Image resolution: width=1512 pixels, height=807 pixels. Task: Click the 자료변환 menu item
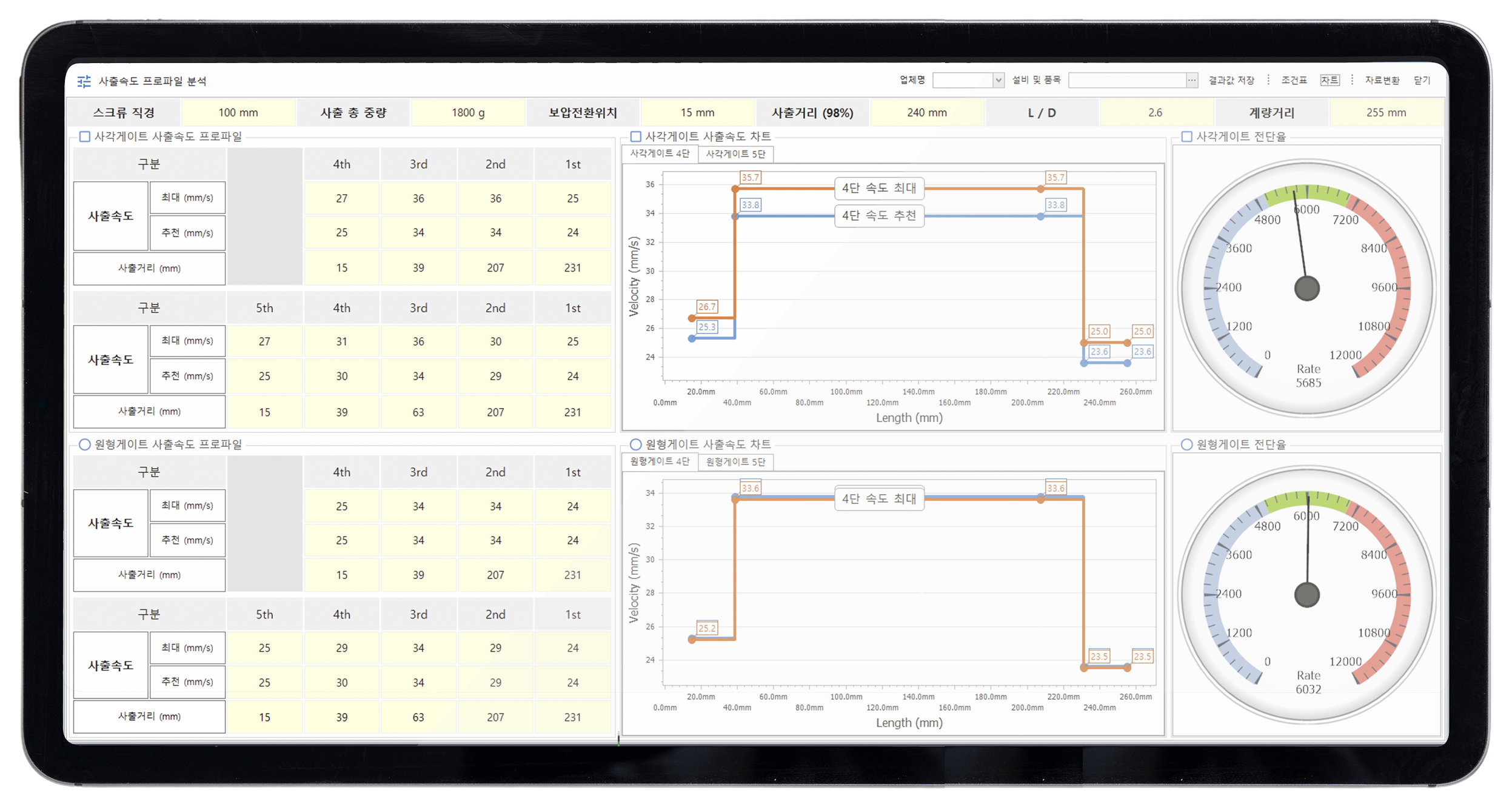click(1382, 80)
